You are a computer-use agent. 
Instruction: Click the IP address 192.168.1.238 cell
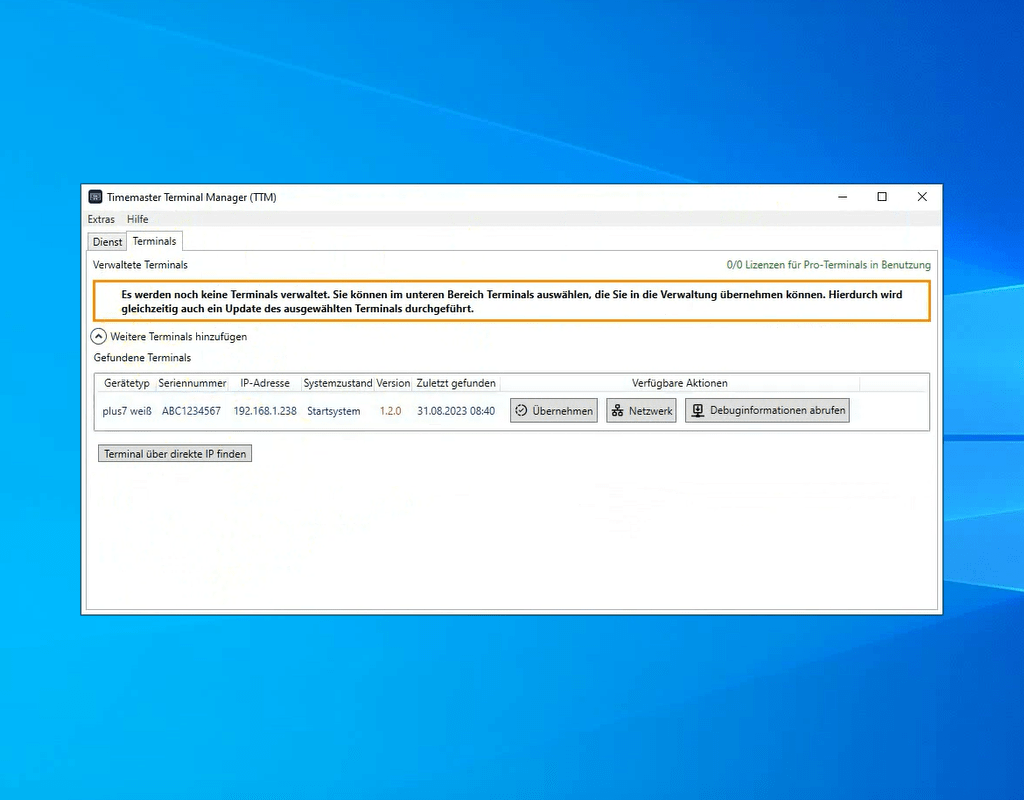click(265, 411)
